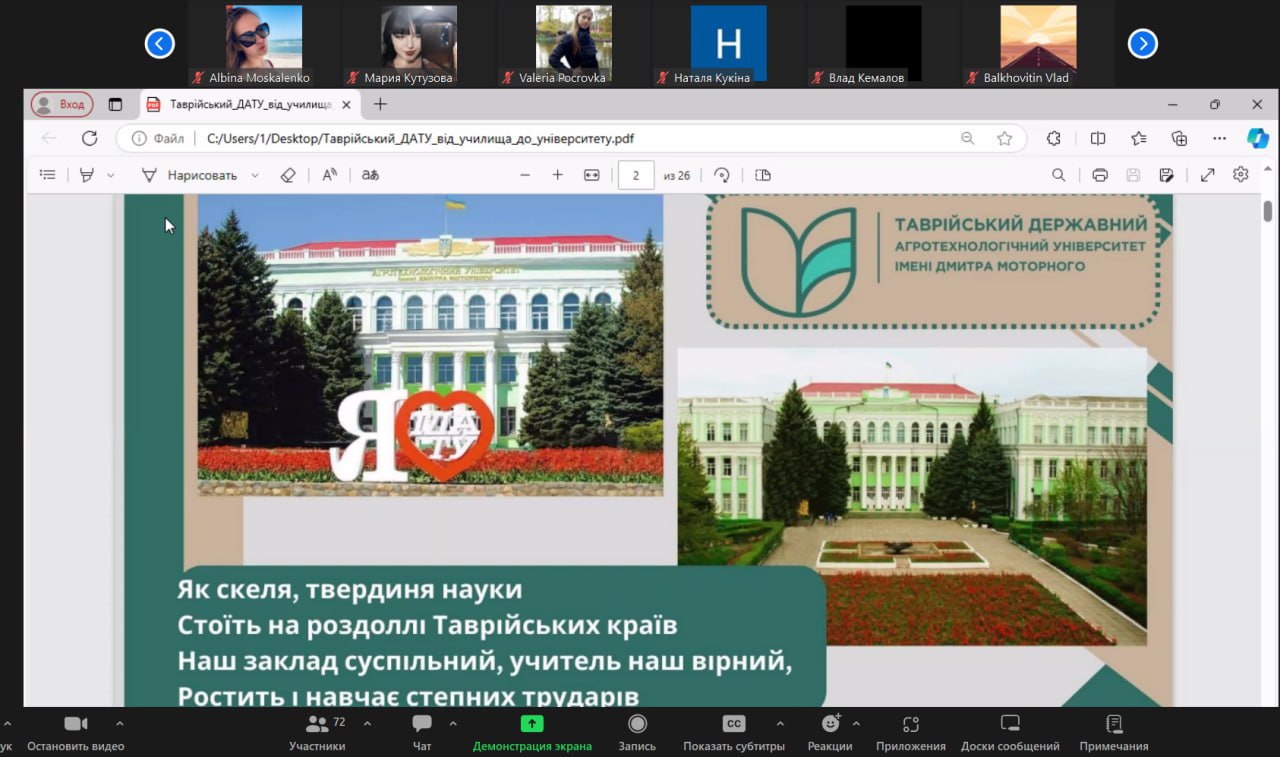Click Остановить видео to stop camera
Viewport: 1280px width, 757px height.
tap(76, 732)
